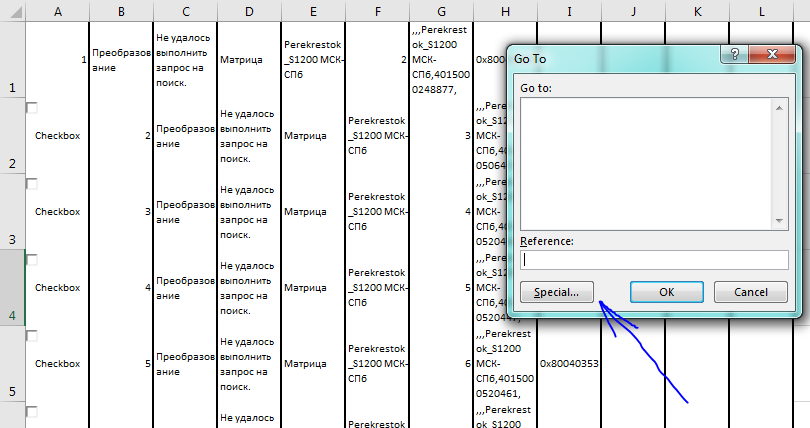Toggle the checkbox in row 6
This screenshot has width=810, height=428.
coord(32,411)
